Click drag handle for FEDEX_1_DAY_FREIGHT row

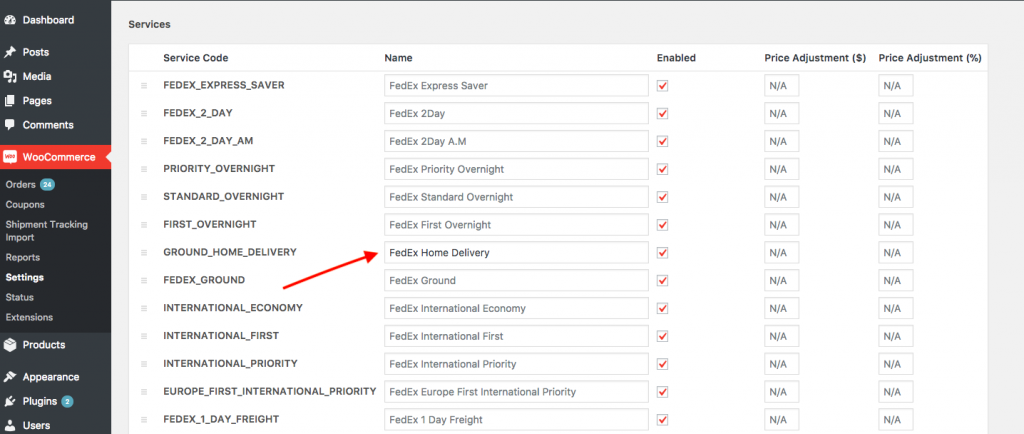pyautogui.click(x=144, y=420)
